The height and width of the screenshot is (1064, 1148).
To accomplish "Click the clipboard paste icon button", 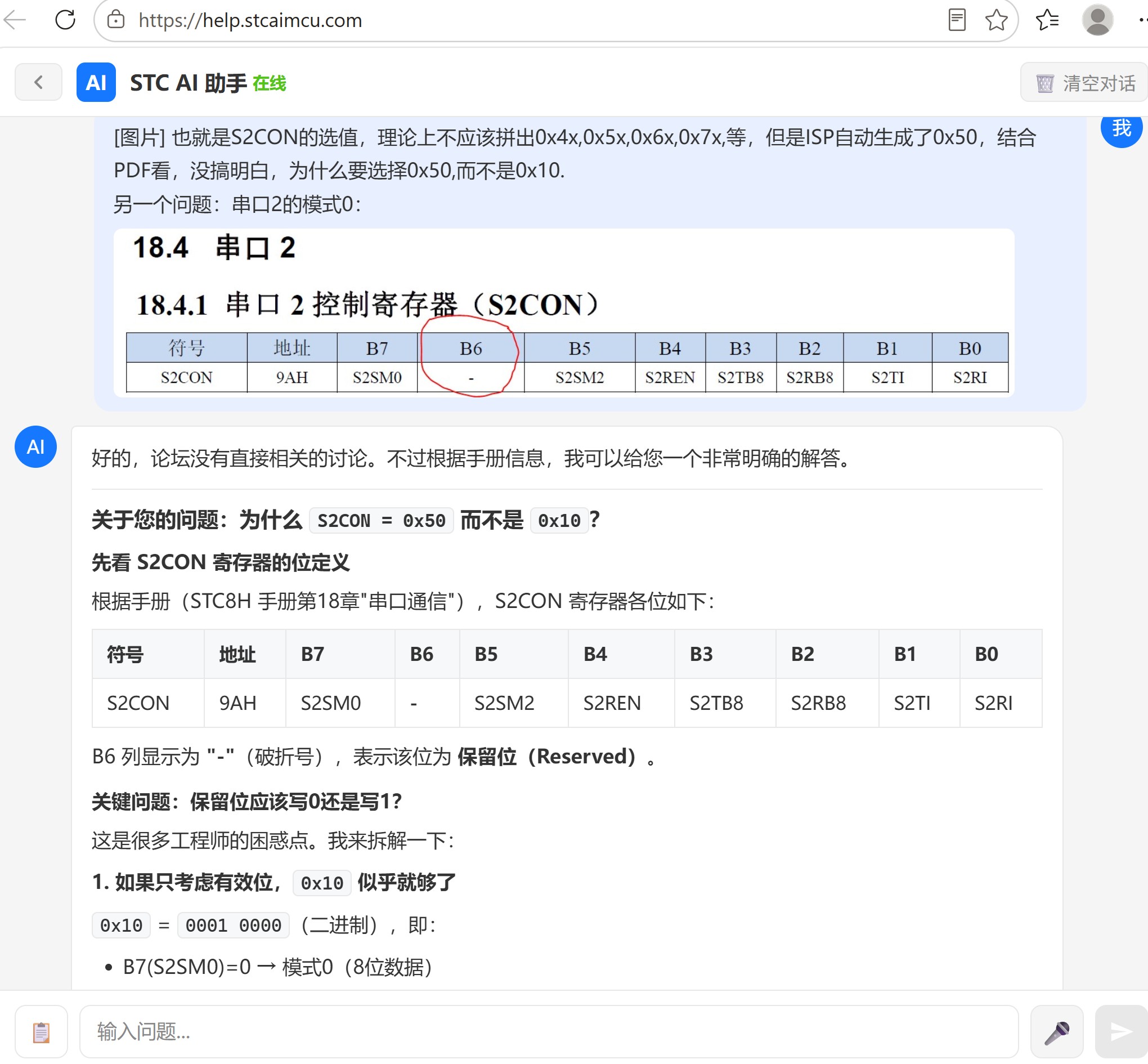I will (42, 1032).
